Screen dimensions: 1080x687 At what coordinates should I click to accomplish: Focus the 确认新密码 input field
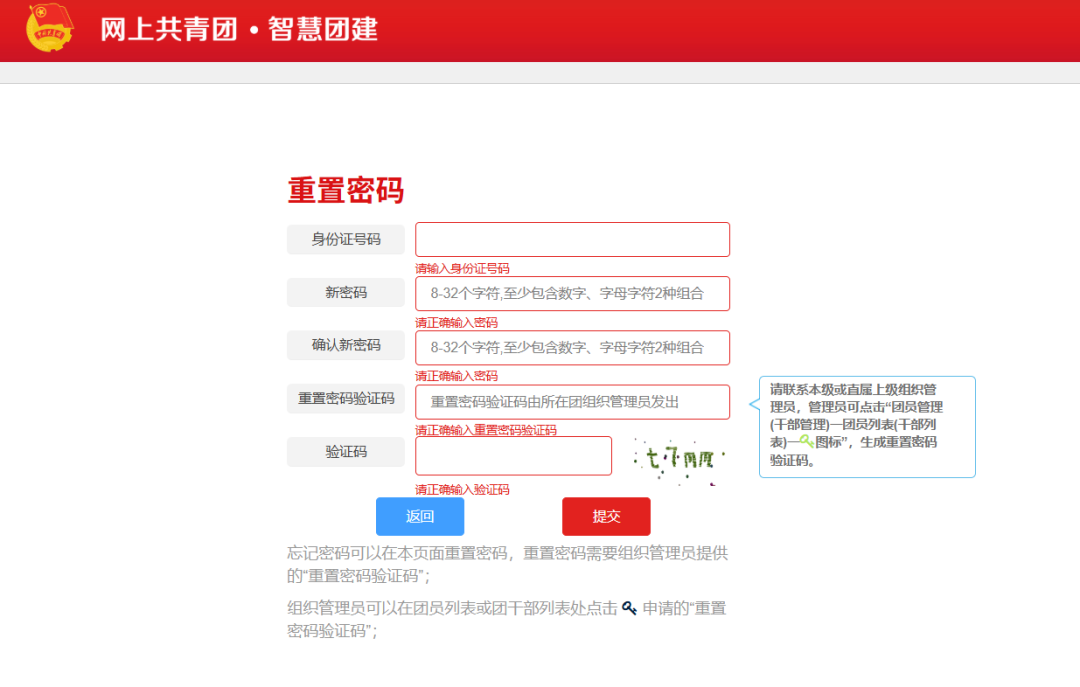[572, 347]
